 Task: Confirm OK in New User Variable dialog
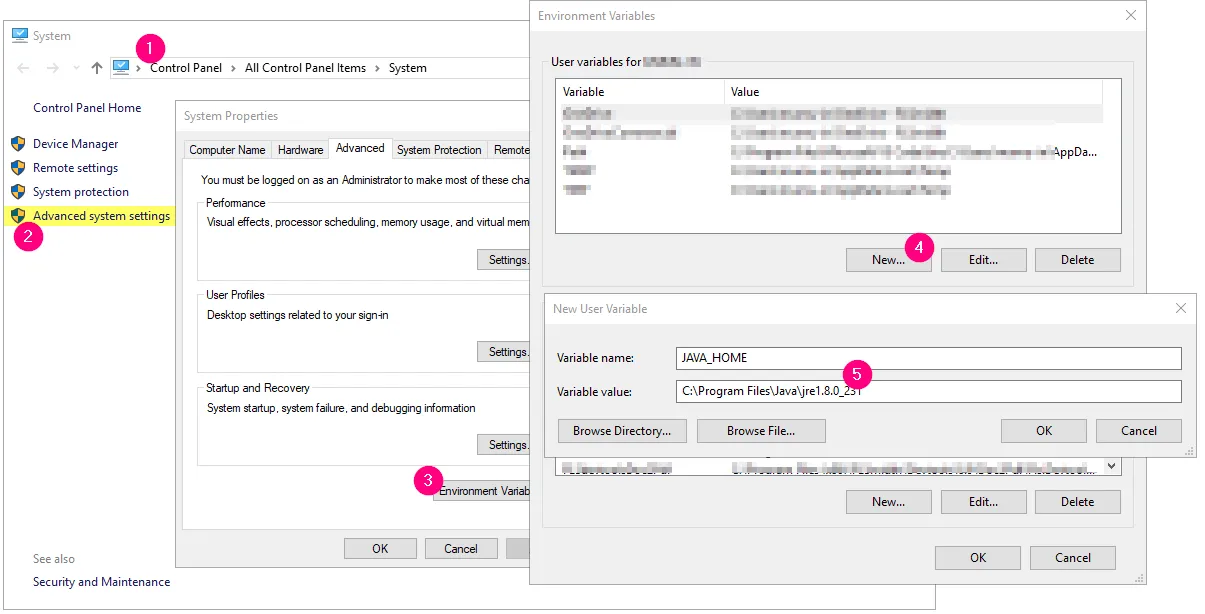1044,431
